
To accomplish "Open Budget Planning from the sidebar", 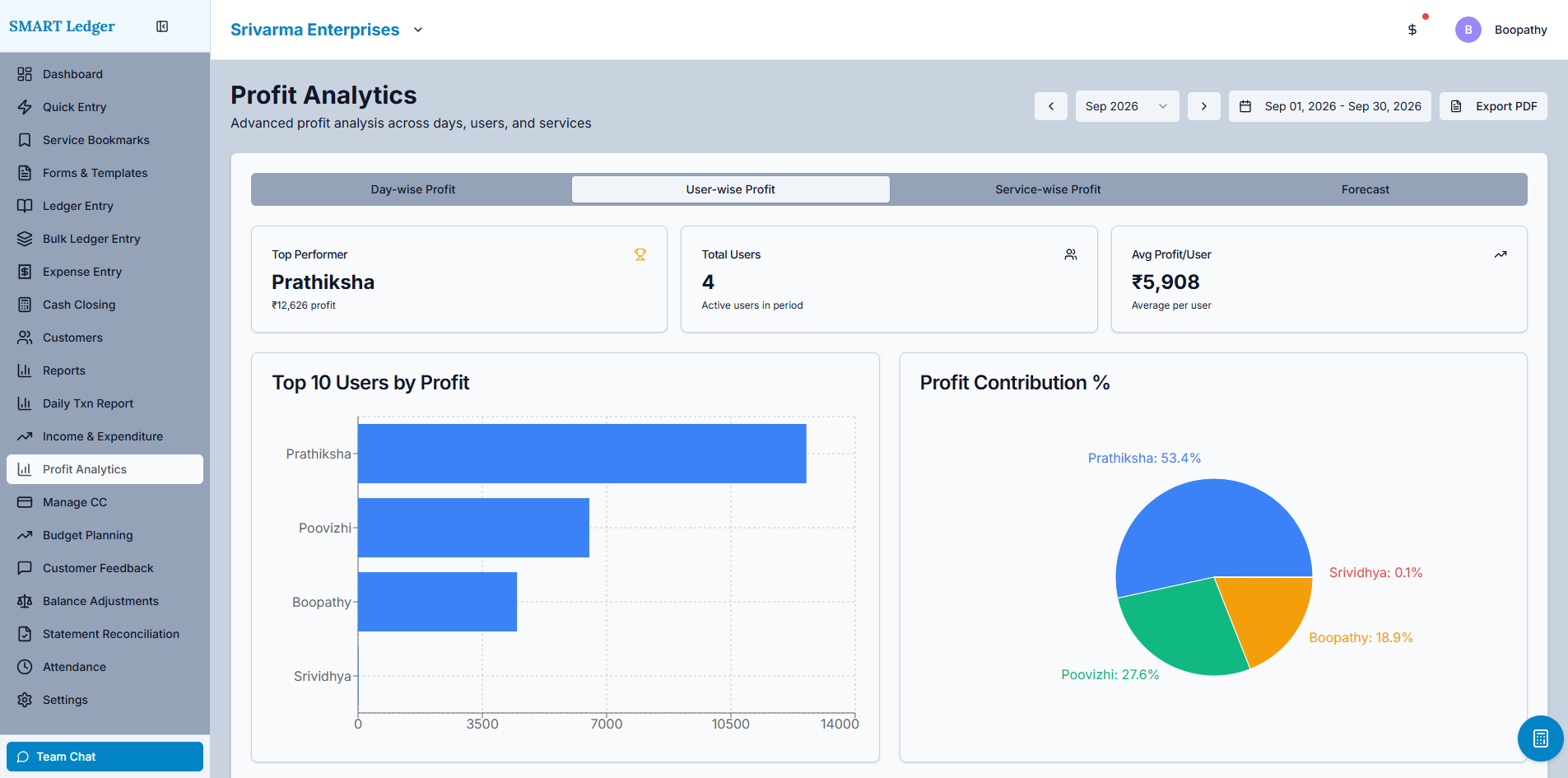I will 105,535.
